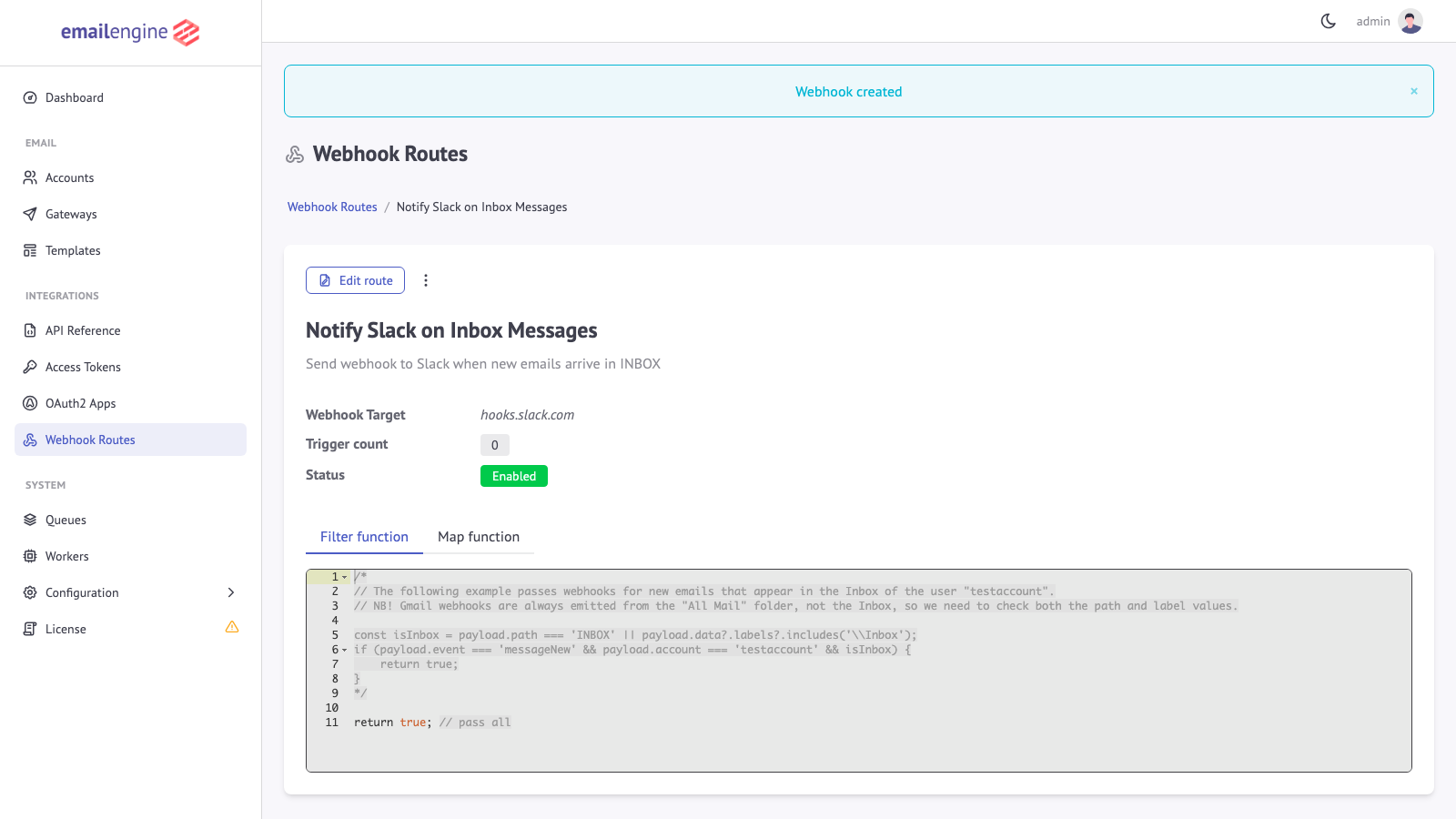The height and width of the screenshot is (819, 1456).
Task: Click the Accounts people icon
Action: tap(30, 177)
